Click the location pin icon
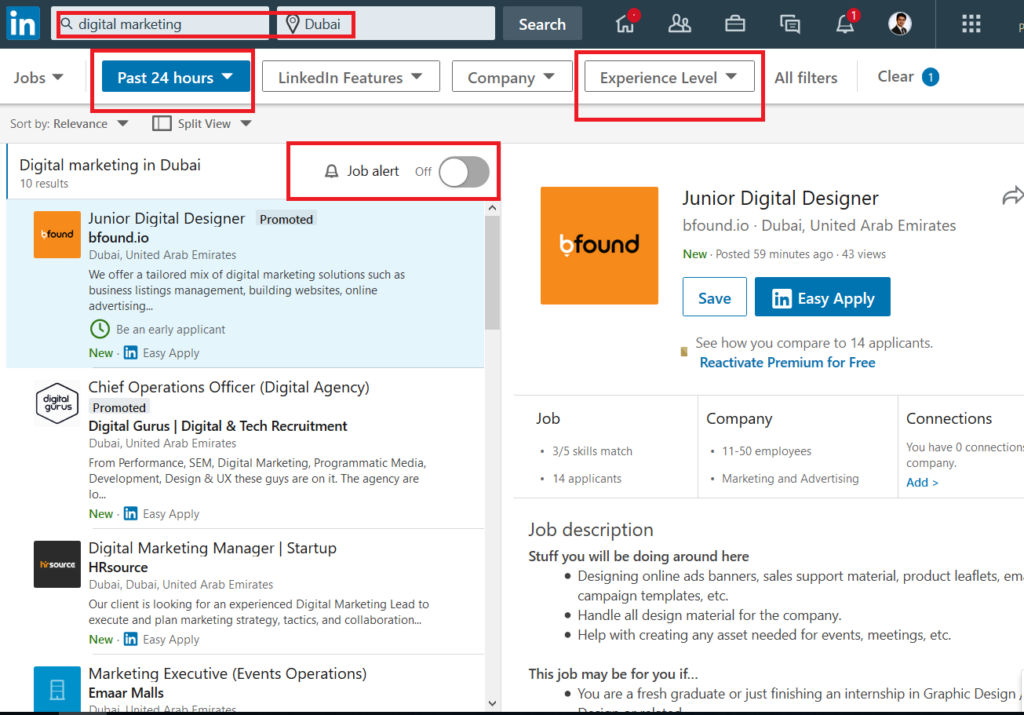This screenshot has width=1024, height=715. click(x=293, y=24)
